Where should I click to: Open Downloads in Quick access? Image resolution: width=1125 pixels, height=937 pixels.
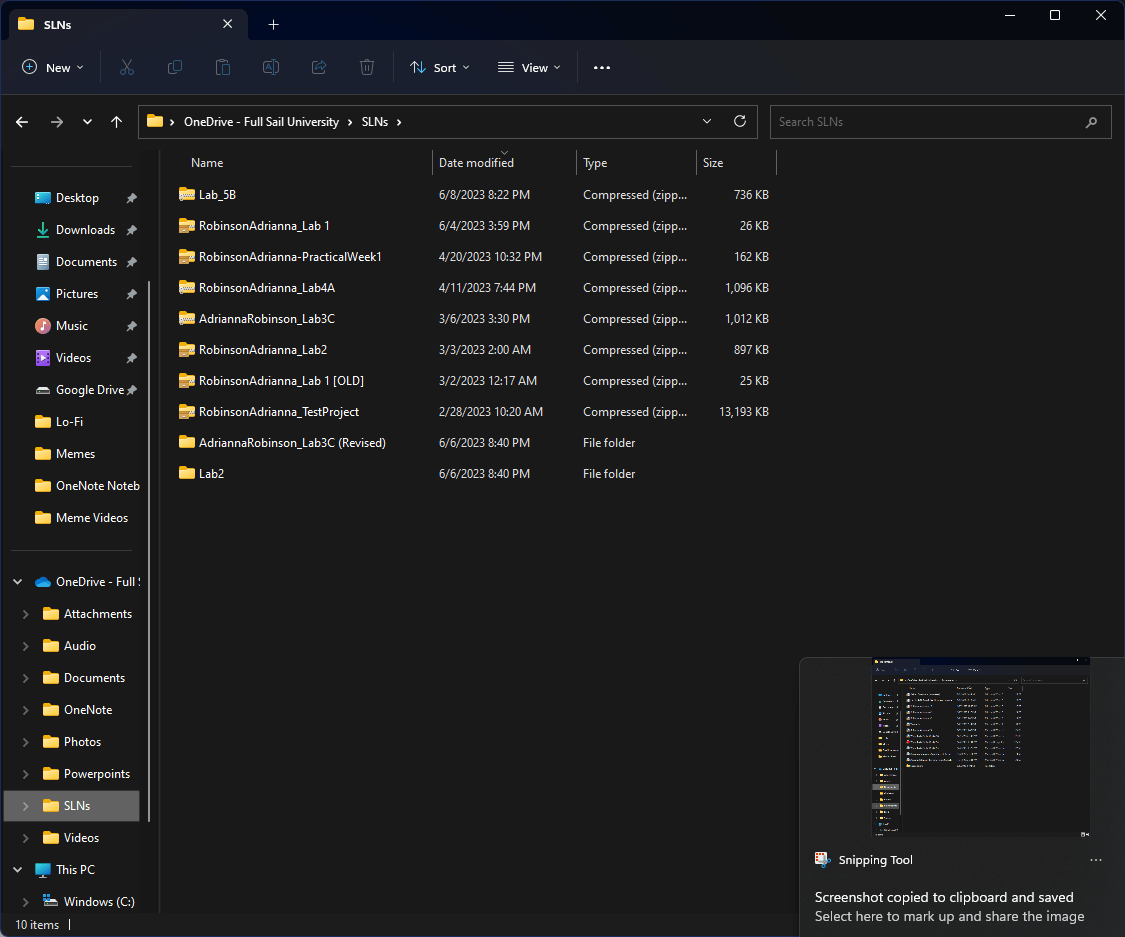(x=85, y=230)
